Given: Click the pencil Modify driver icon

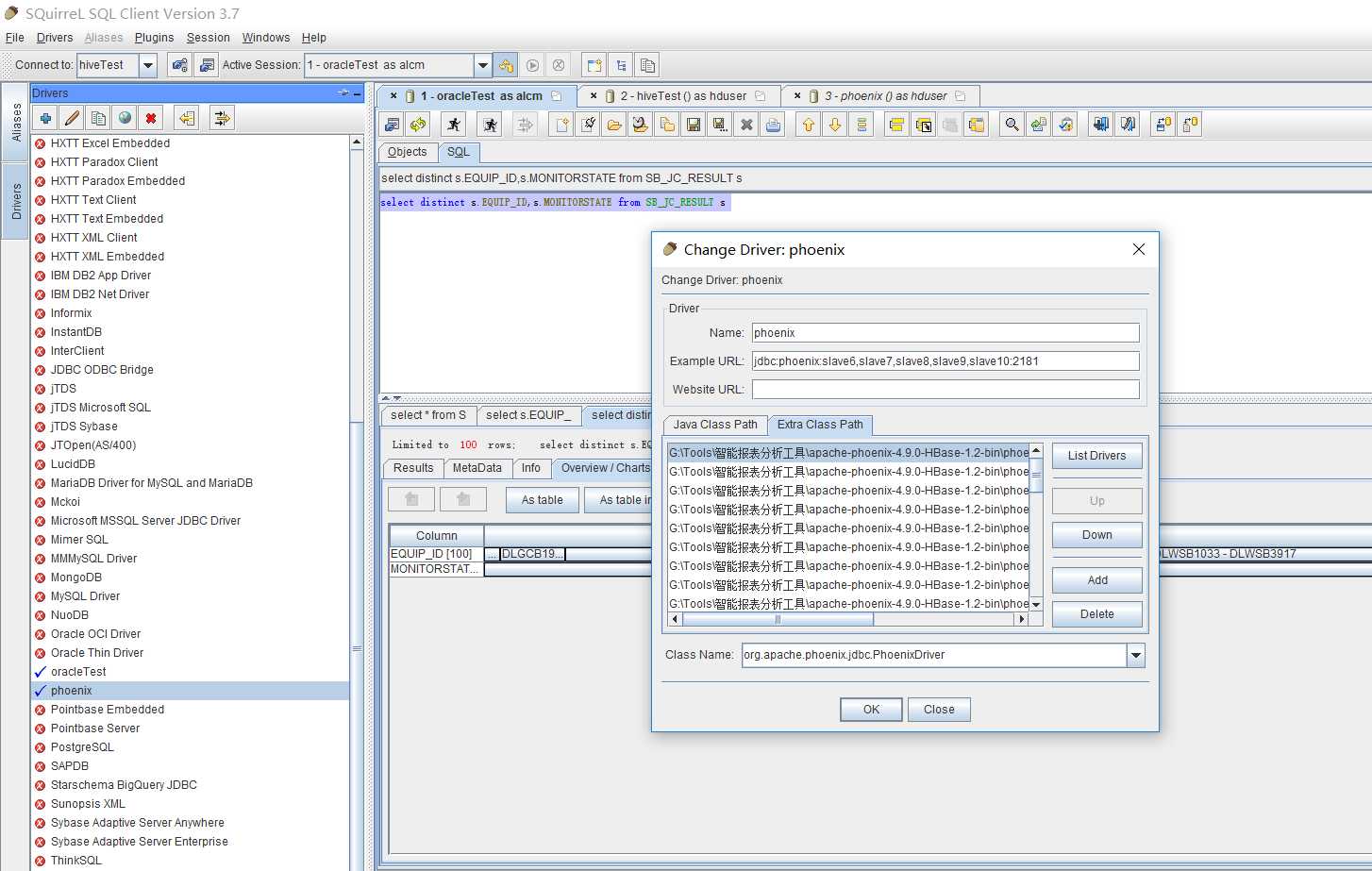Looking at the screenshot, I should tap(72, 118).
